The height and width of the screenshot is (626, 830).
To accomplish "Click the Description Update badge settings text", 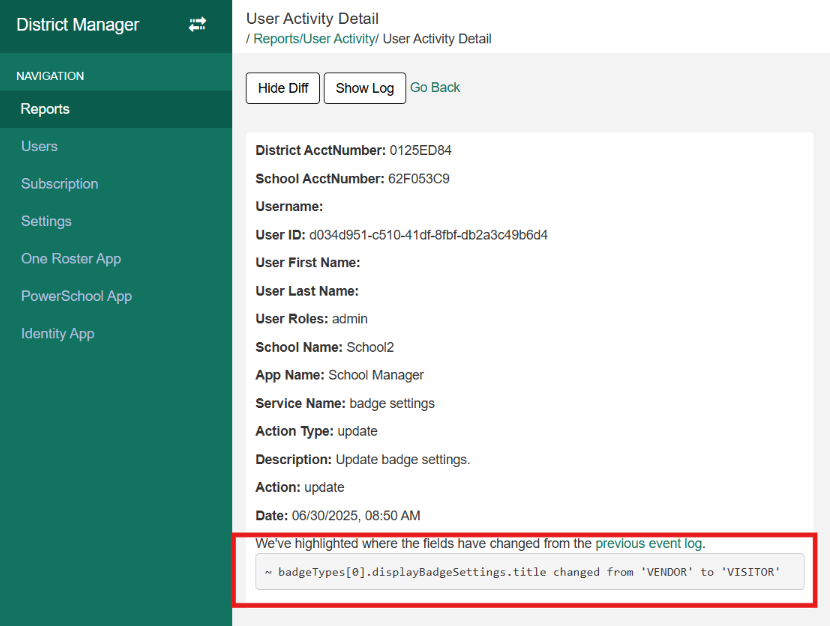I will coord(403,459).
